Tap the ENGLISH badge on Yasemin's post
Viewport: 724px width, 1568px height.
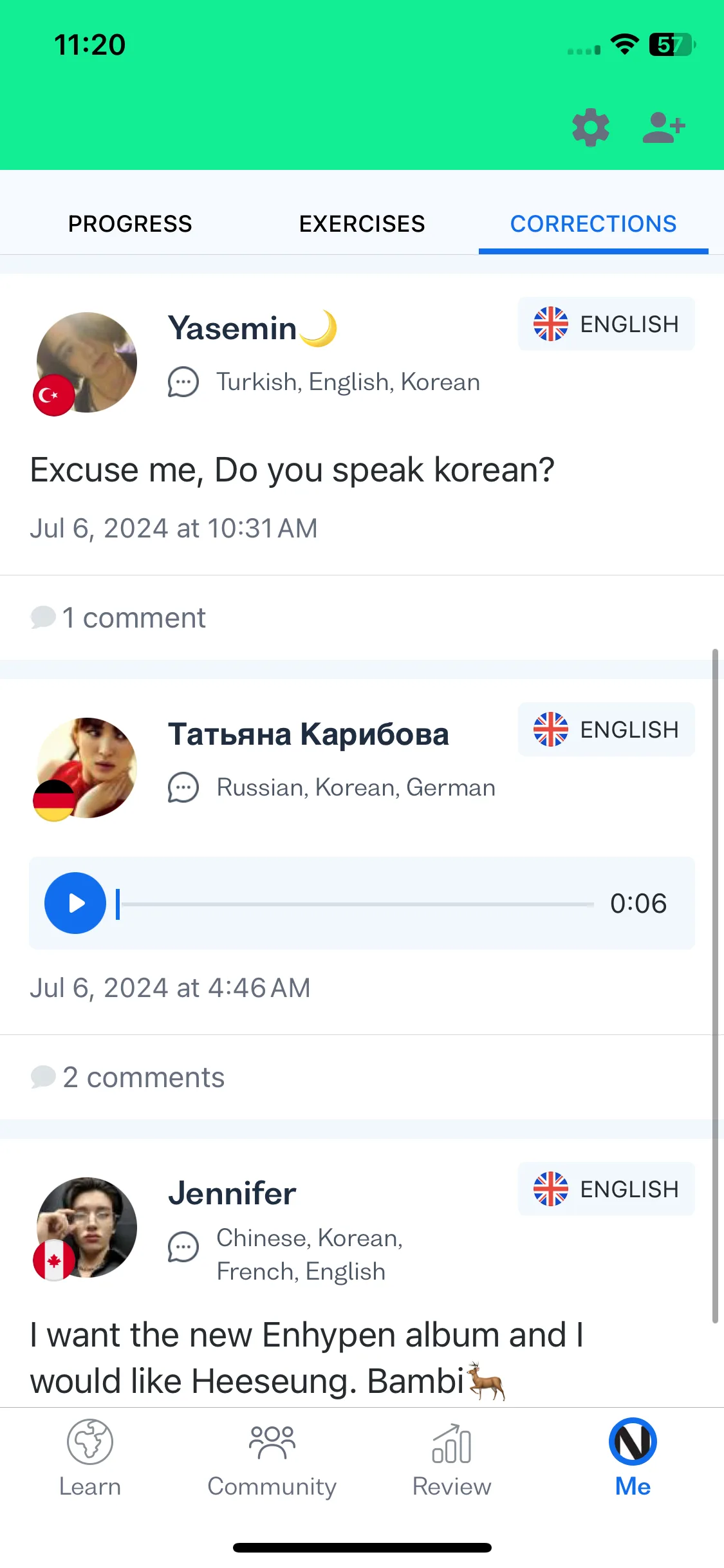[x=606, y=324]
